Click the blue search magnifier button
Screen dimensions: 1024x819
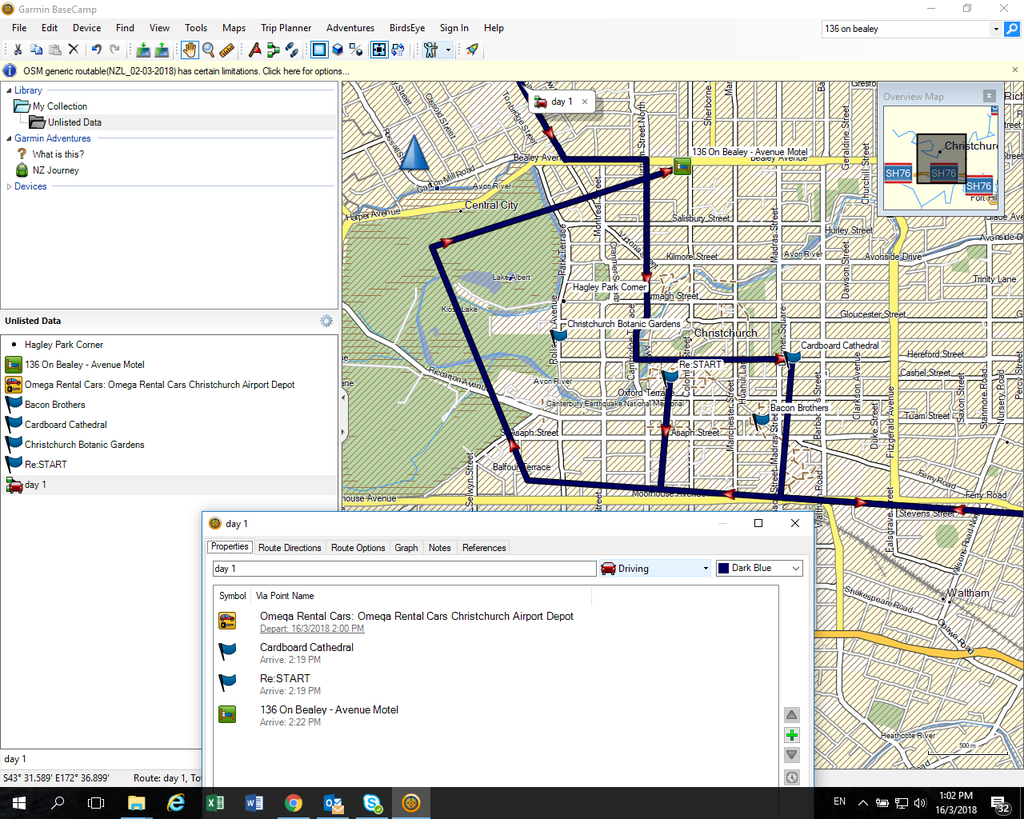click(1012, 29)
